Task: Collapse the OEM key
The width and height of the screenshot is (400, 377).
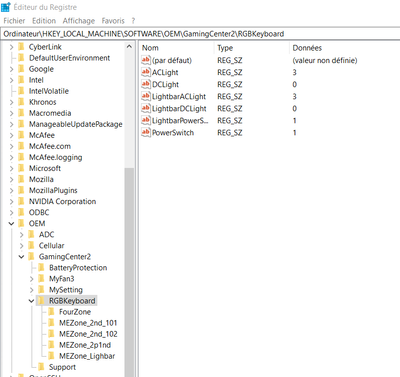Action: coord(11,223)
